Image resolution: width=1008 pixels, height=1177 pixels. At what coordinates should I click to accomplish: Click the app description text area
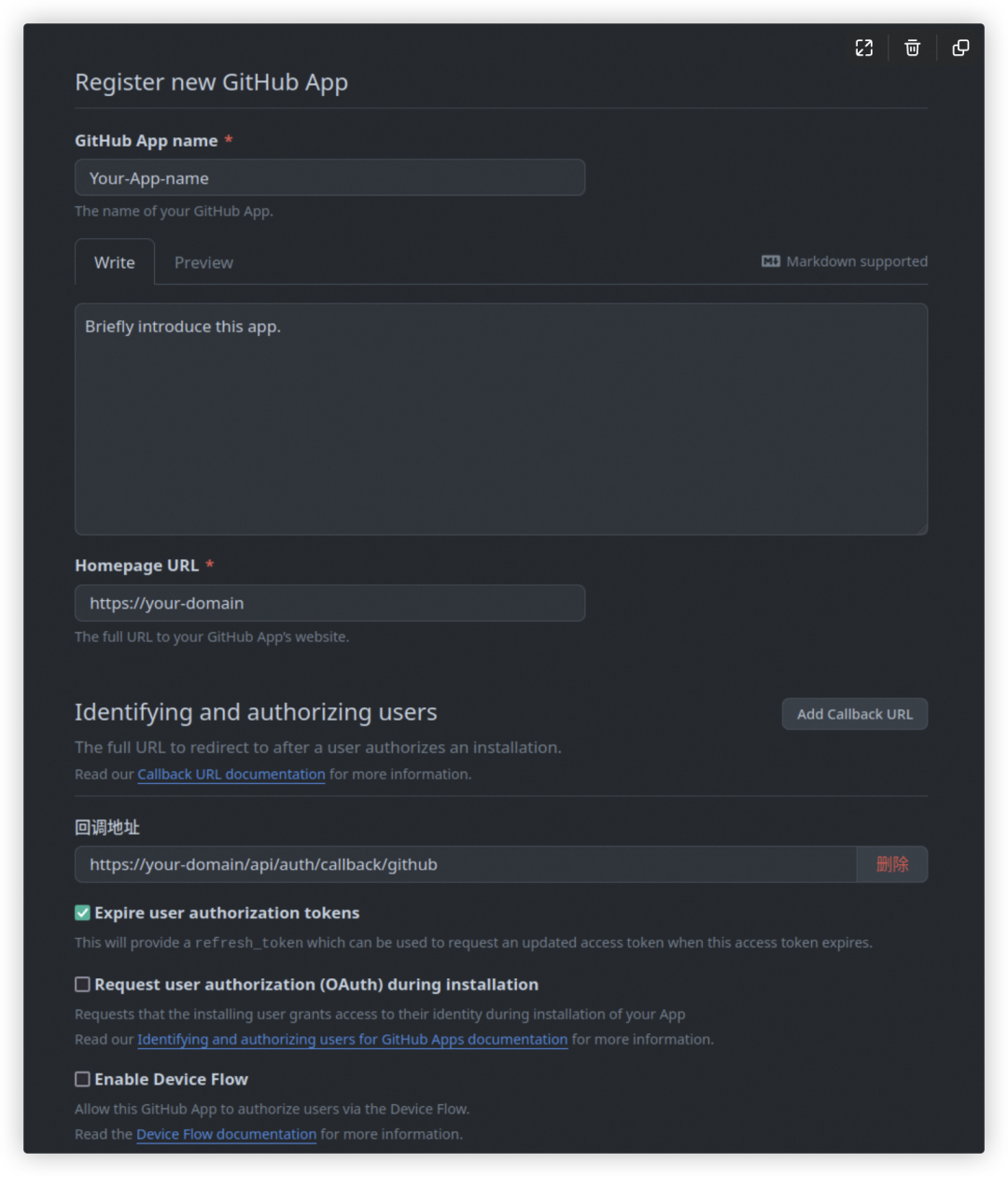[501, 419]
